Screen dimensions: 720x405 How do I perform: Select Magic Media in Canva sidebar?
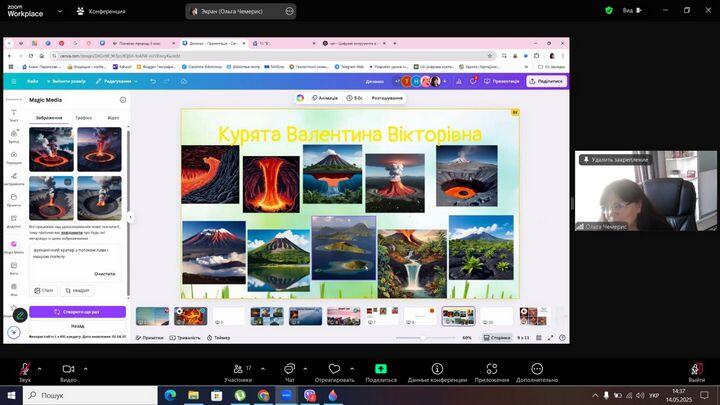[x=14, y=247]
